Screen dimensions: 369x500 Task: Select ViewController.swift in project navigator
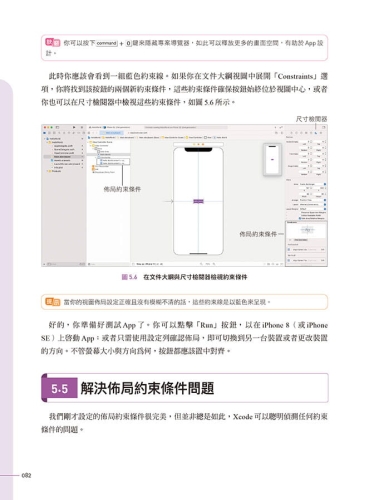[x=63, y=153]
